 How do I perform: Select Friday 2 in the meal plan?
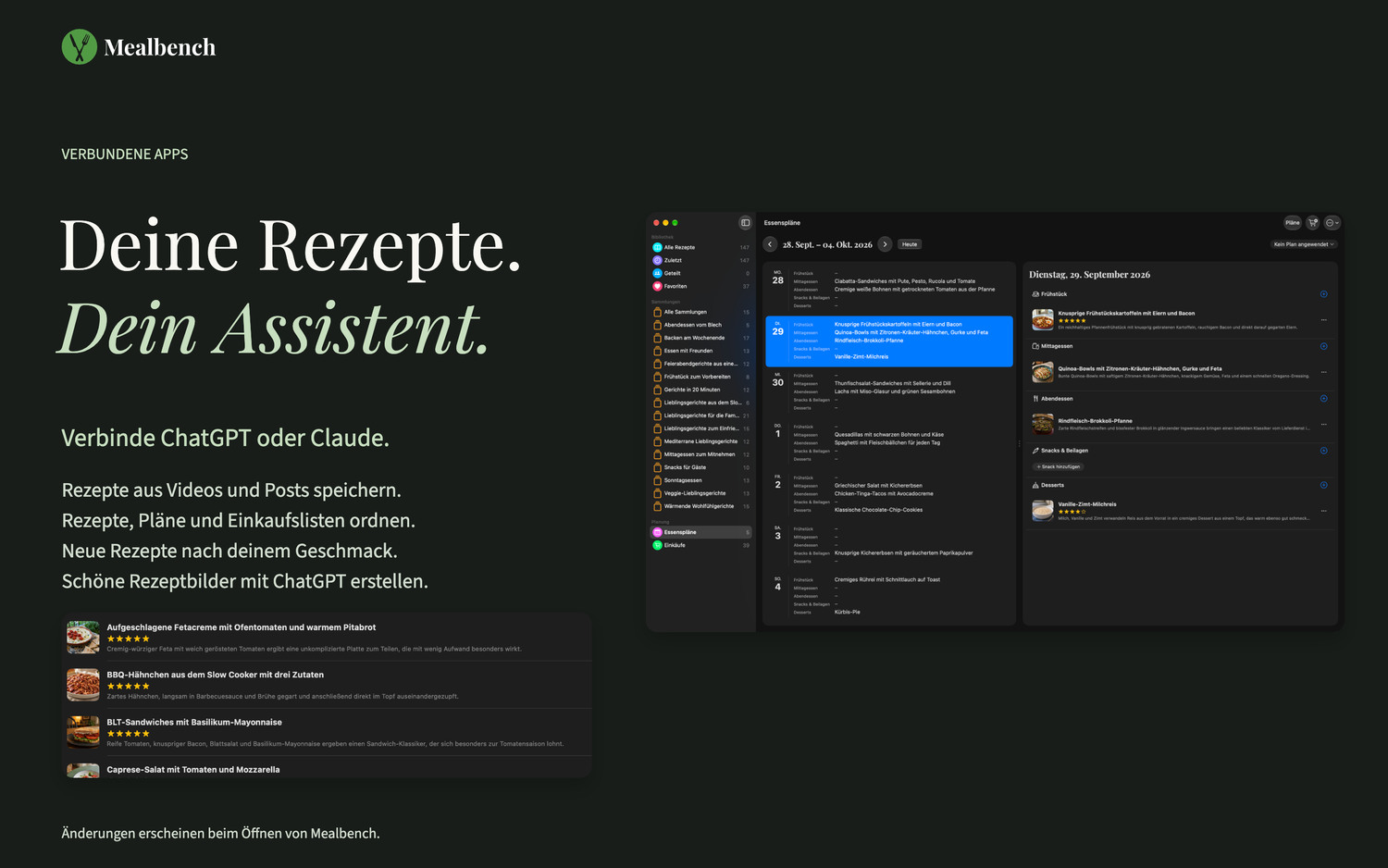[888, 493]
